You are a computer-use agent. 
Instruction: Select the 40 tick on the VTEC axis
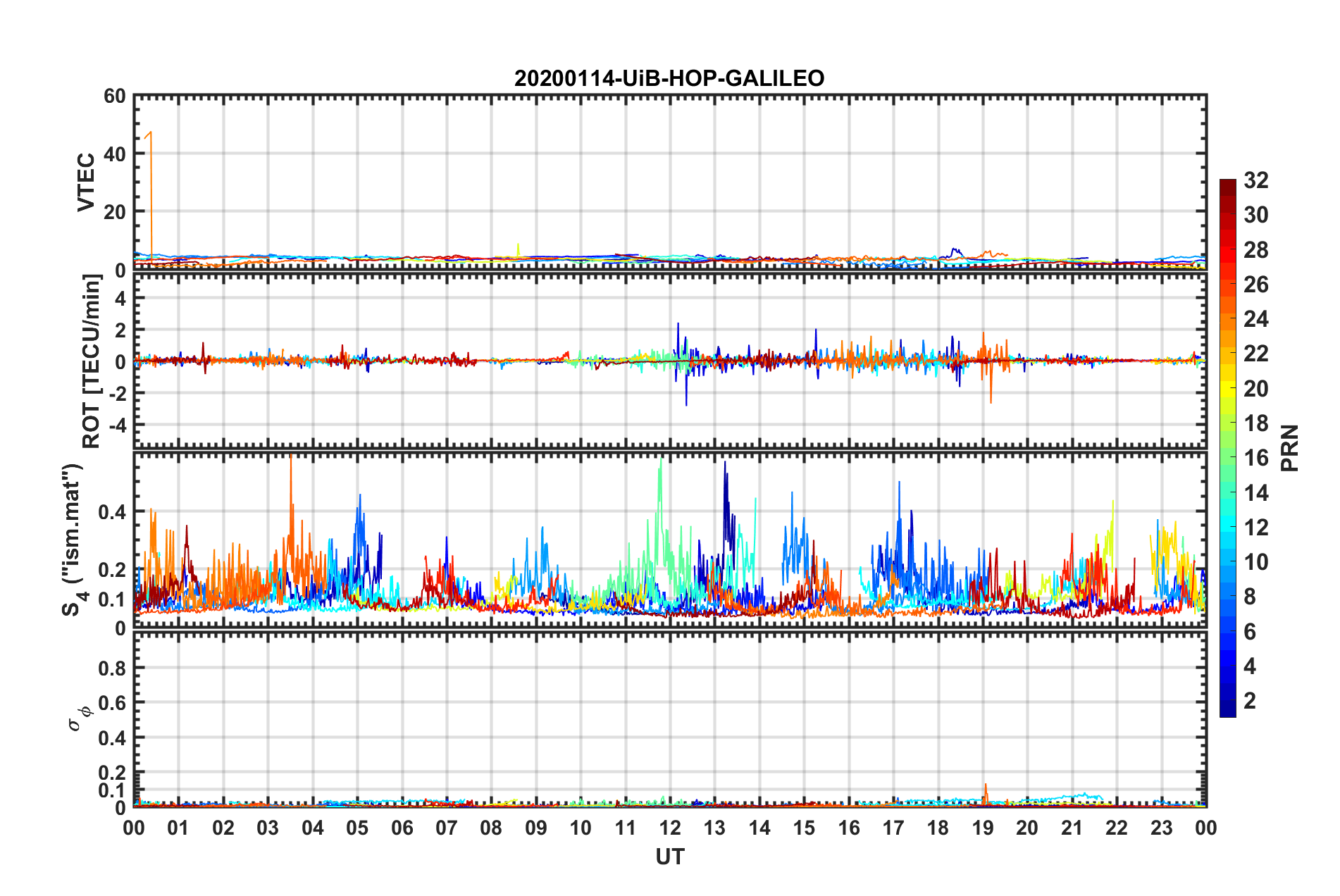[115, 154]
